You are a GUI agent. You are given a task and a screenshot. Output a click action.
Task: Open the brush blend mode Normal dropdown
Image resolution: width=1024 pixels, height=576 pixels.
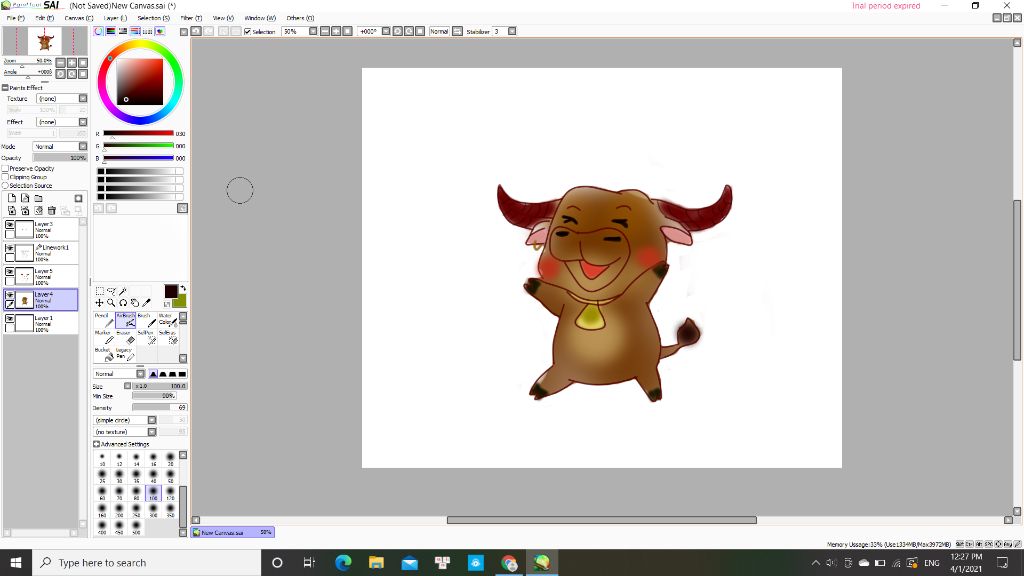(120, 374)
